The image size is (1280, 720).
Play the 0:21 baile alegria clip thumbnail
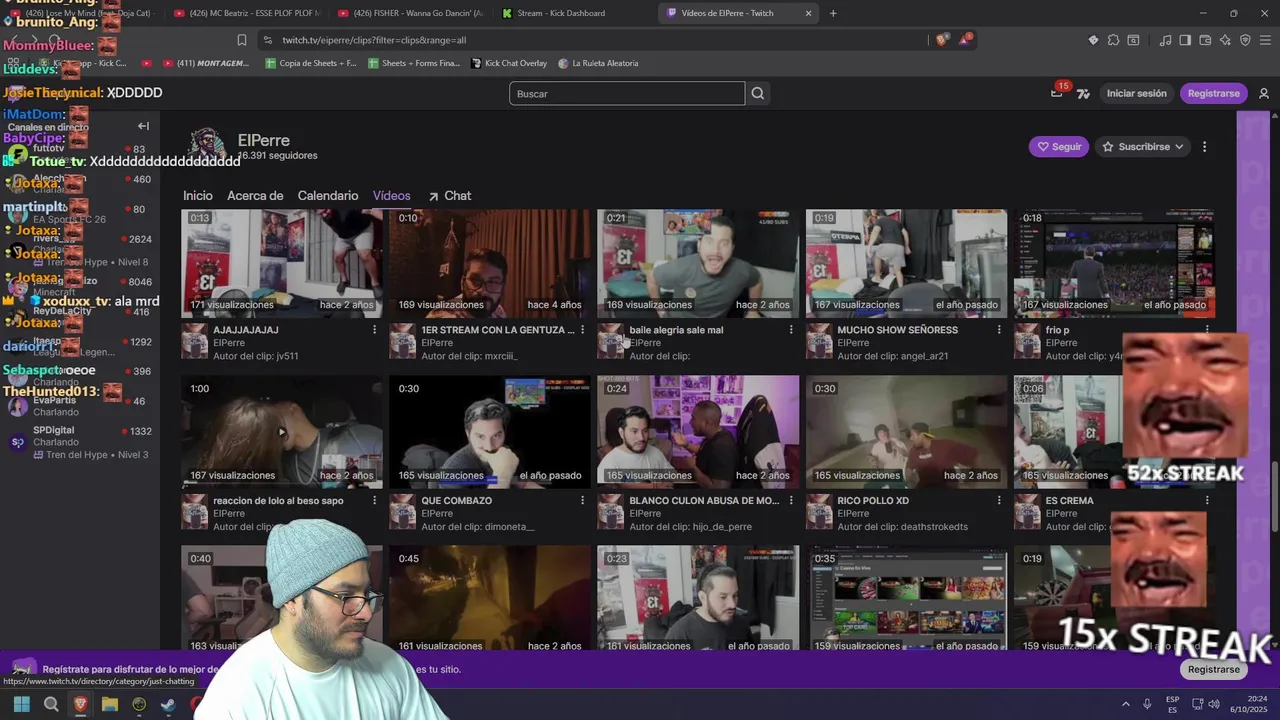[x=698, y=263]
